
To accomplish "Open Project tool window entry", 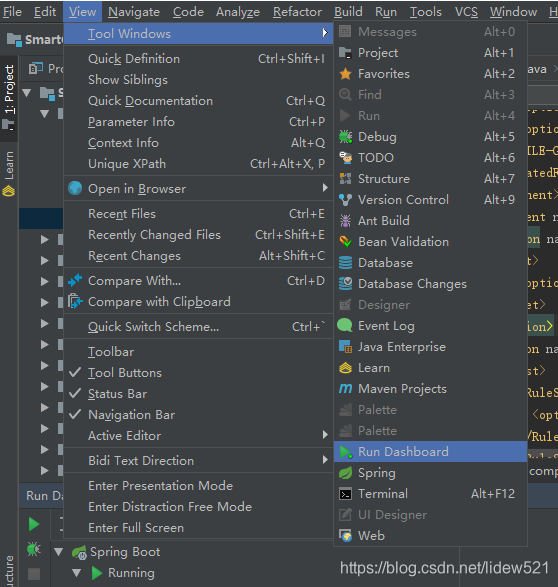I will click(x=430, y=53).
